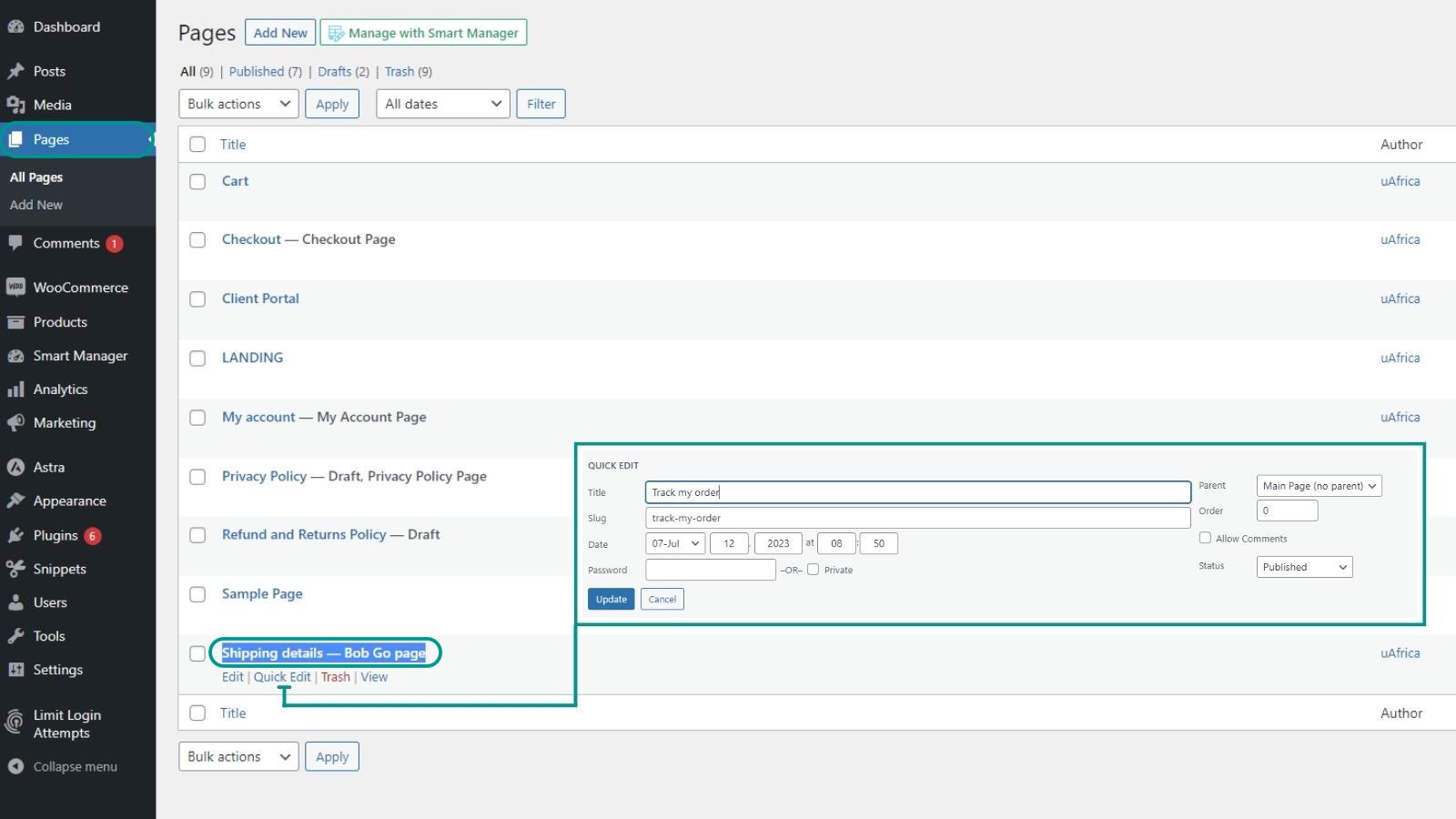Click the Add New page button

pyautogui.click(x=280, y=33)
